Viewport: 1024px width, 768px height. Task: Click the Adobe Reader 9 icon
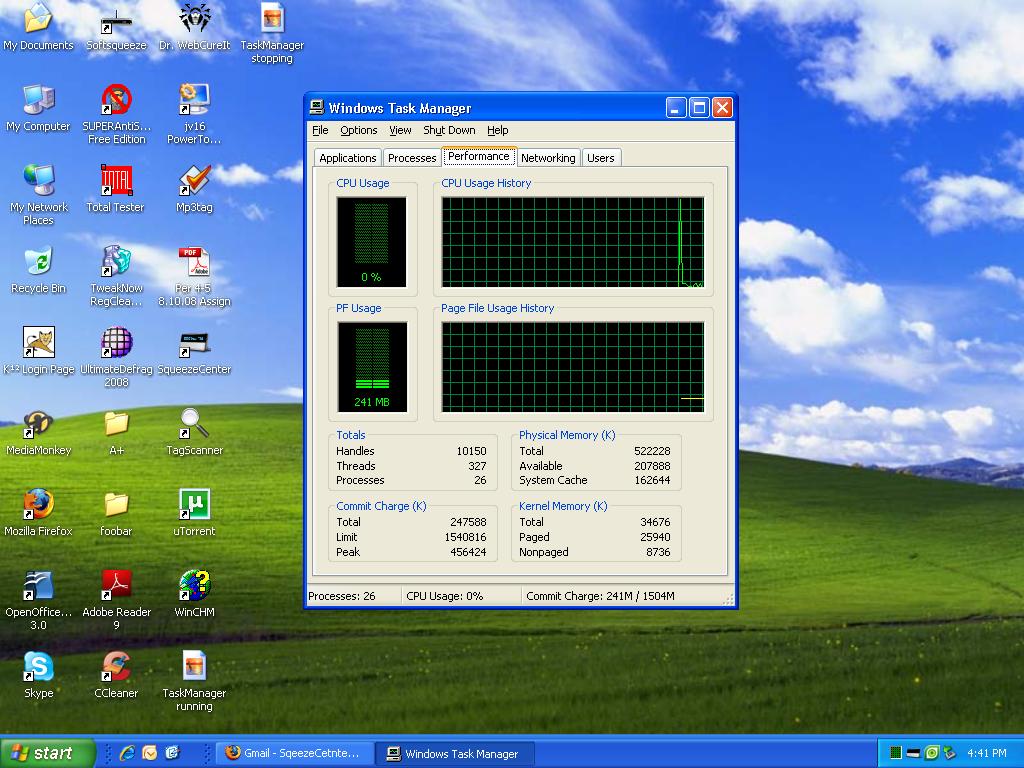(116, 586)
